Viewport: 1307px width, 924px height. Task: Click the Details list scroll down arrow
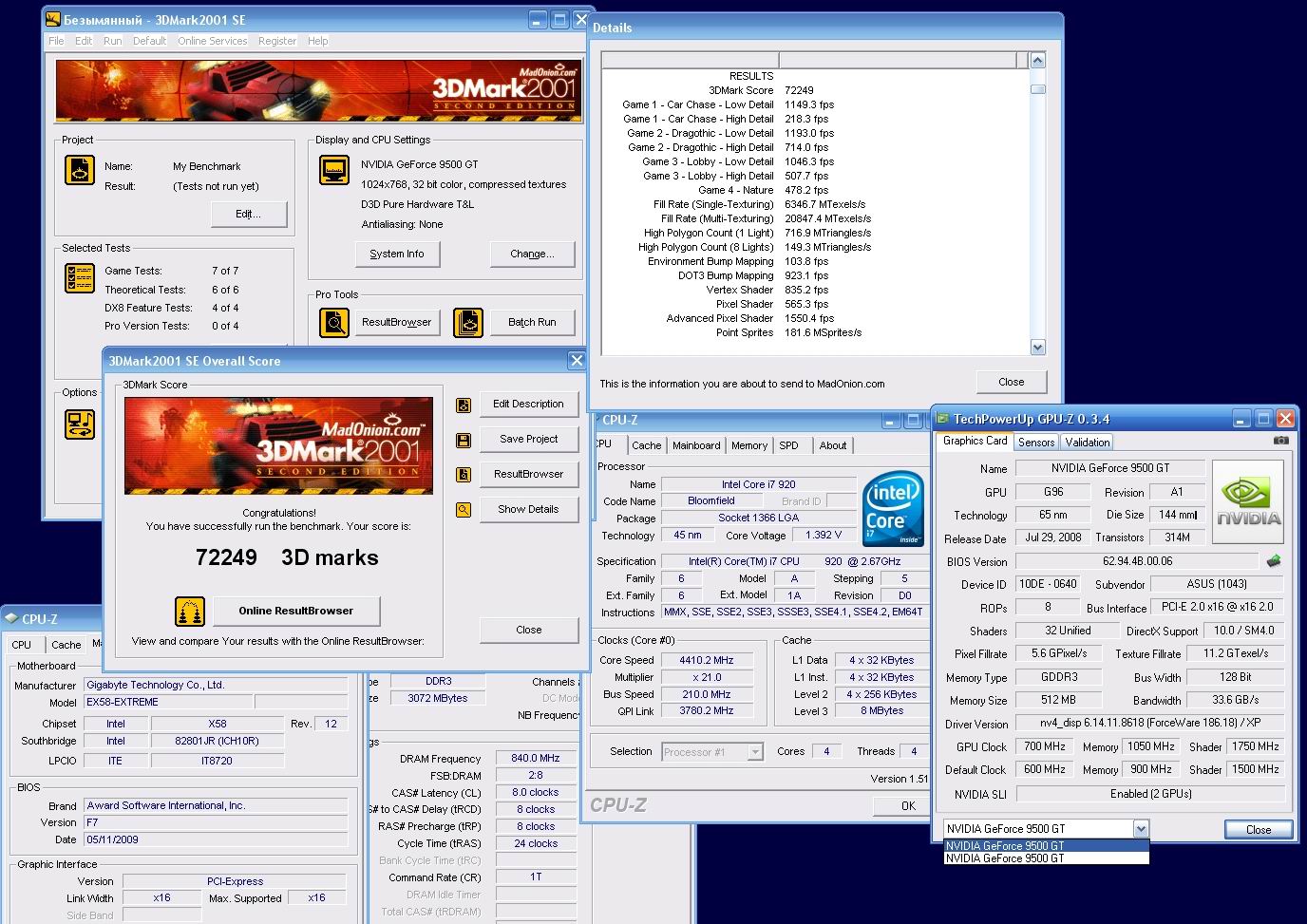1037,348
